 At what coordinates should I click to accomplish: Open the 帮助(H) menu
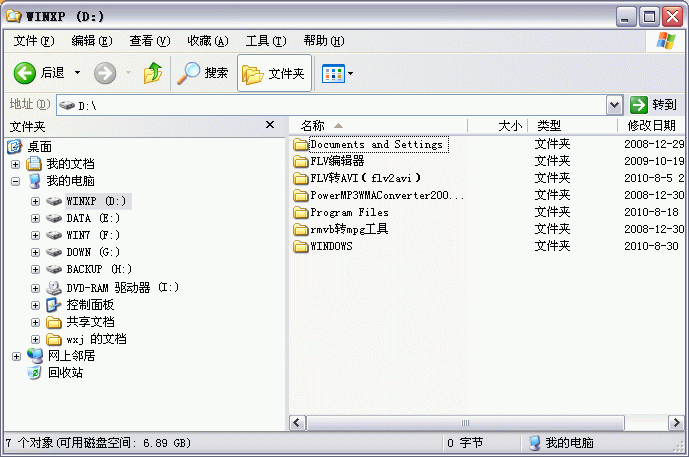(x=324, y=41)
